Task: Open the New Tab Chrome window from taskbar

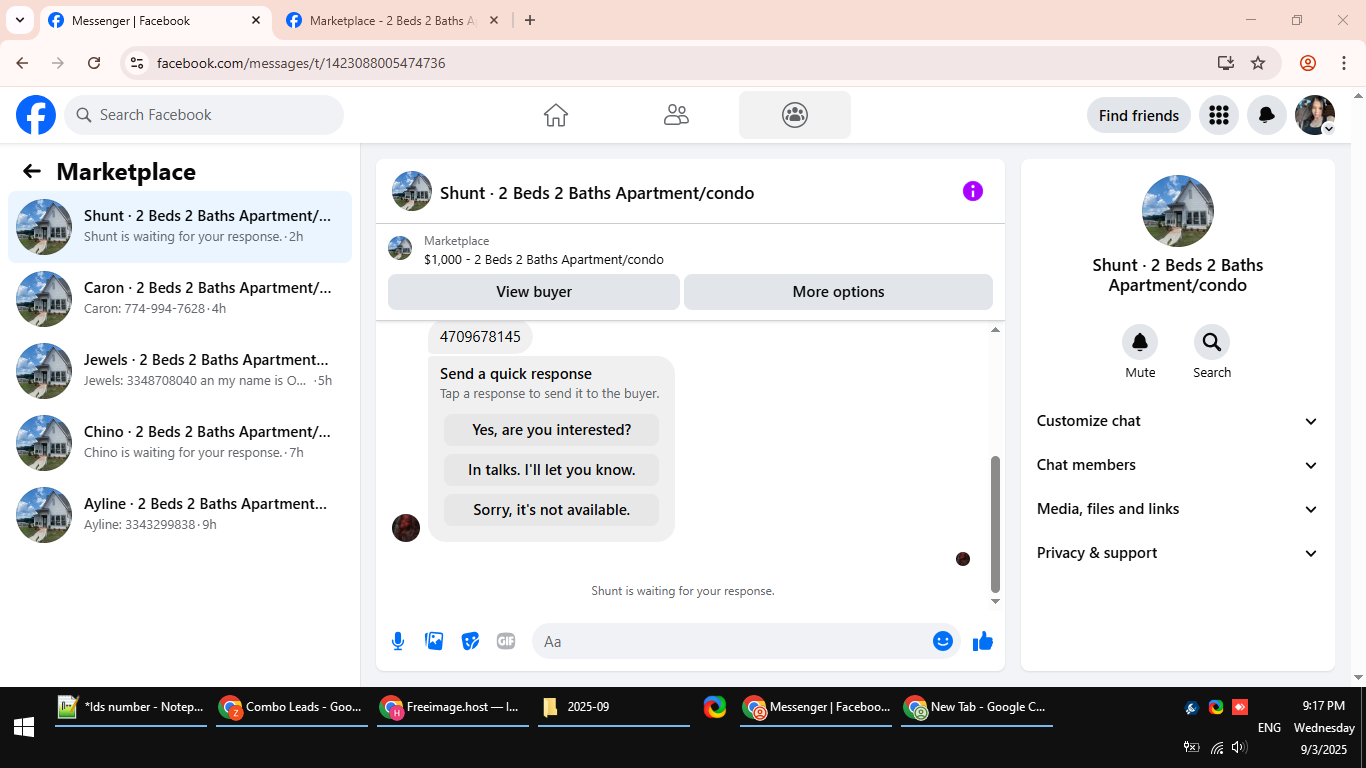Action: click(x=977, y=707)
